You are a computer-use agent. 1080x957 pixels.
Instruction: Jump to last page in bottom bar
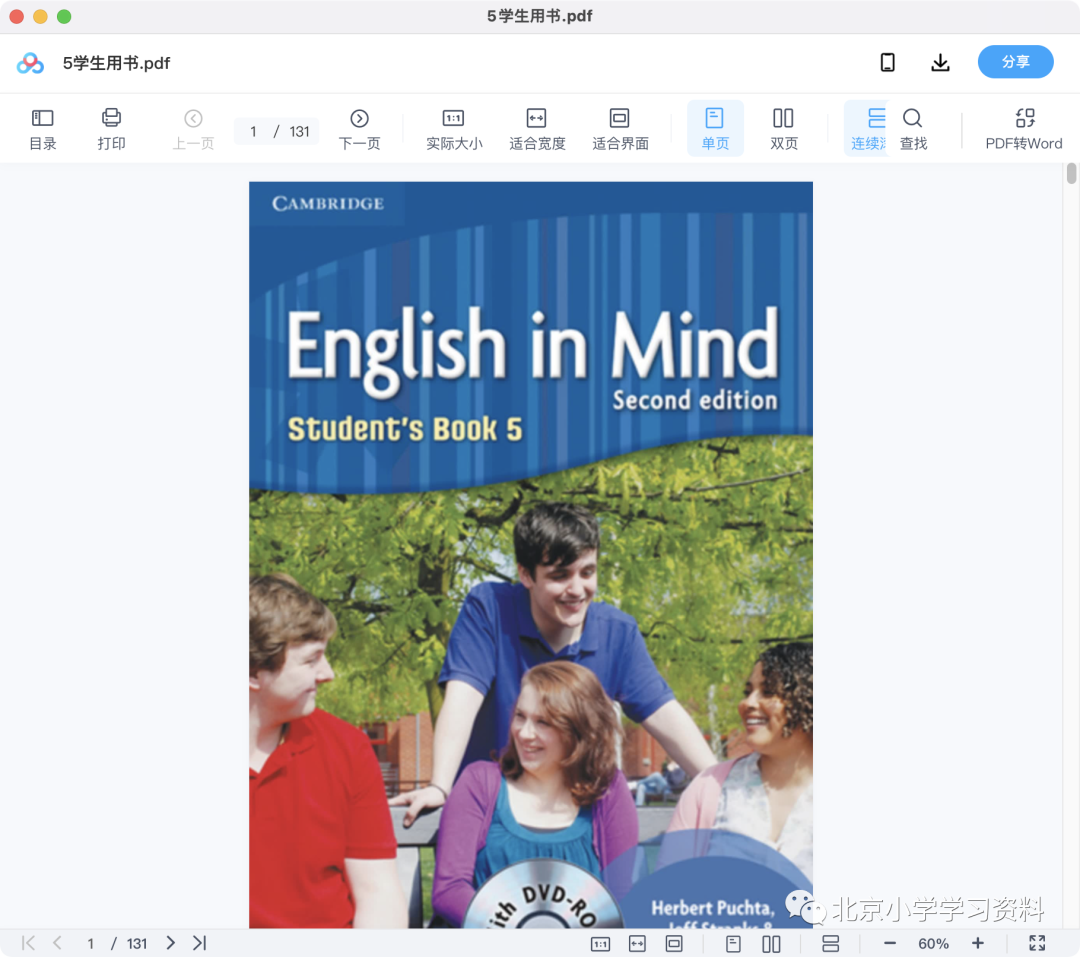[200, 943]
